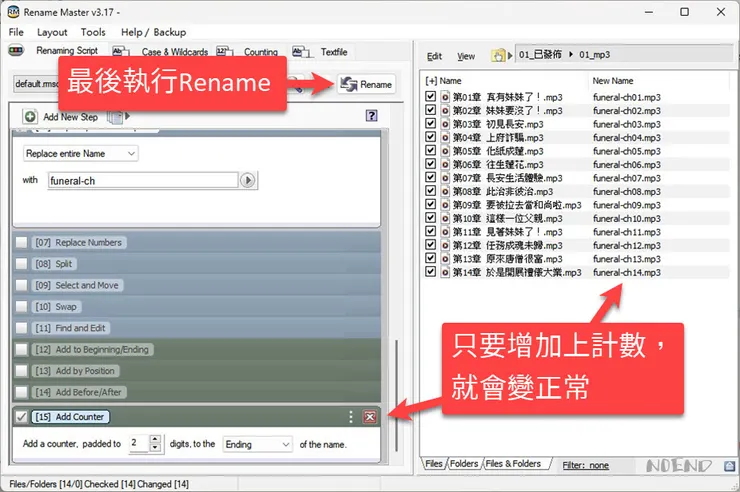The image size is (740, 492).
Task: Open the step presets icon next to Add New Step
Action: [x=115, y=117]
